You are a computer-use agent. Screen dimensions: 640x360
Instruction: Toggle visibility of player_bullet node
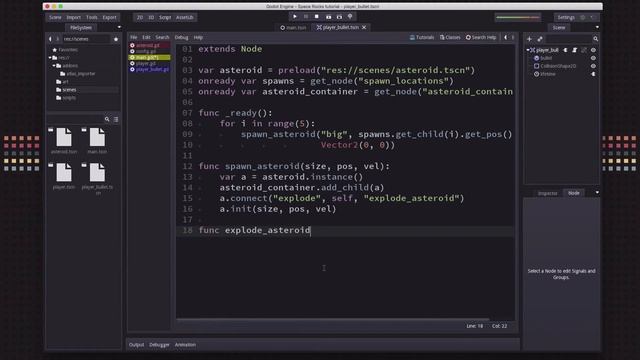click(x=593, y=50)
